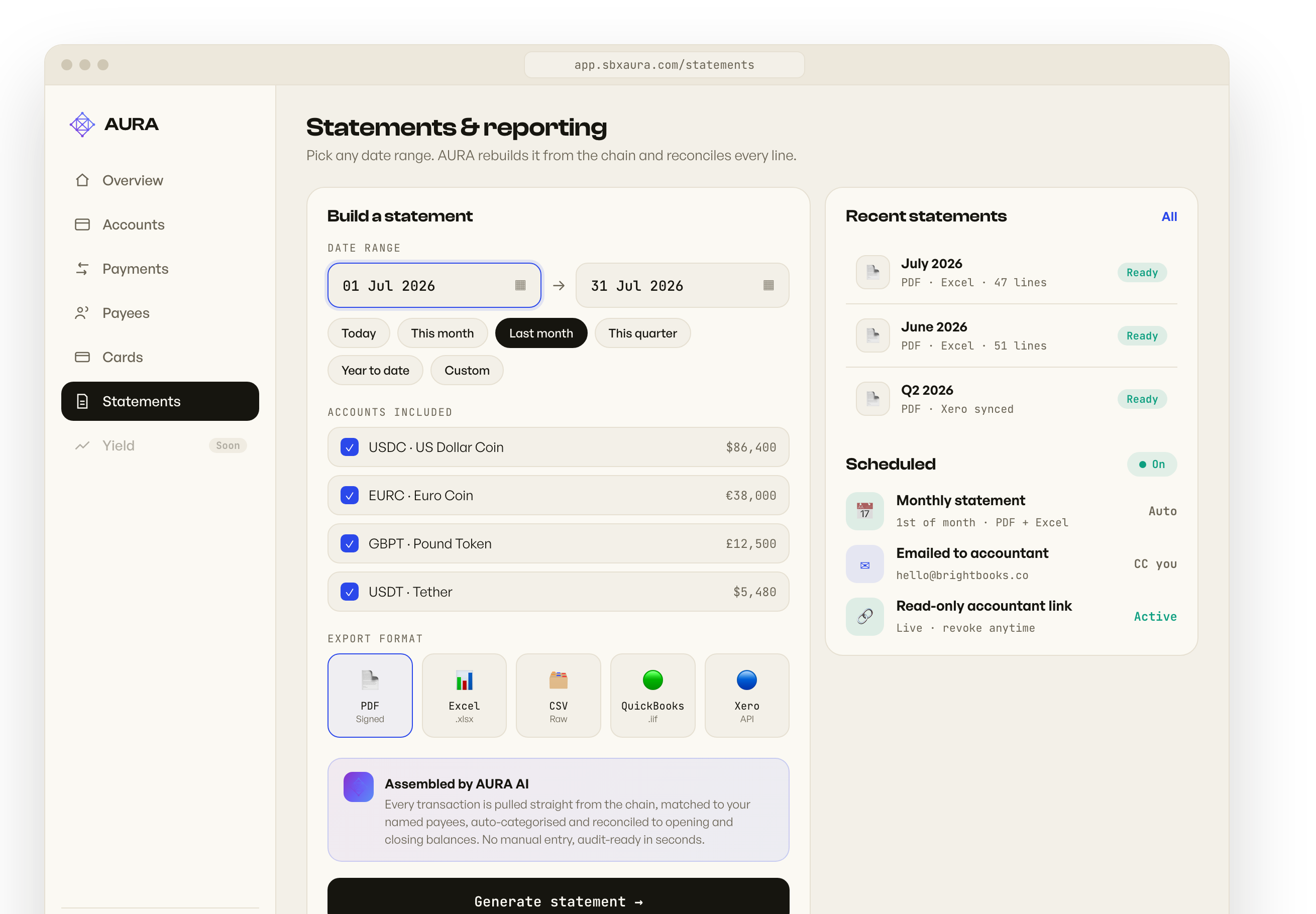Uncheck the USDC US Dollar Coin account
Image resolution: width=1316 pixels, height=914 pixels.
349,447
